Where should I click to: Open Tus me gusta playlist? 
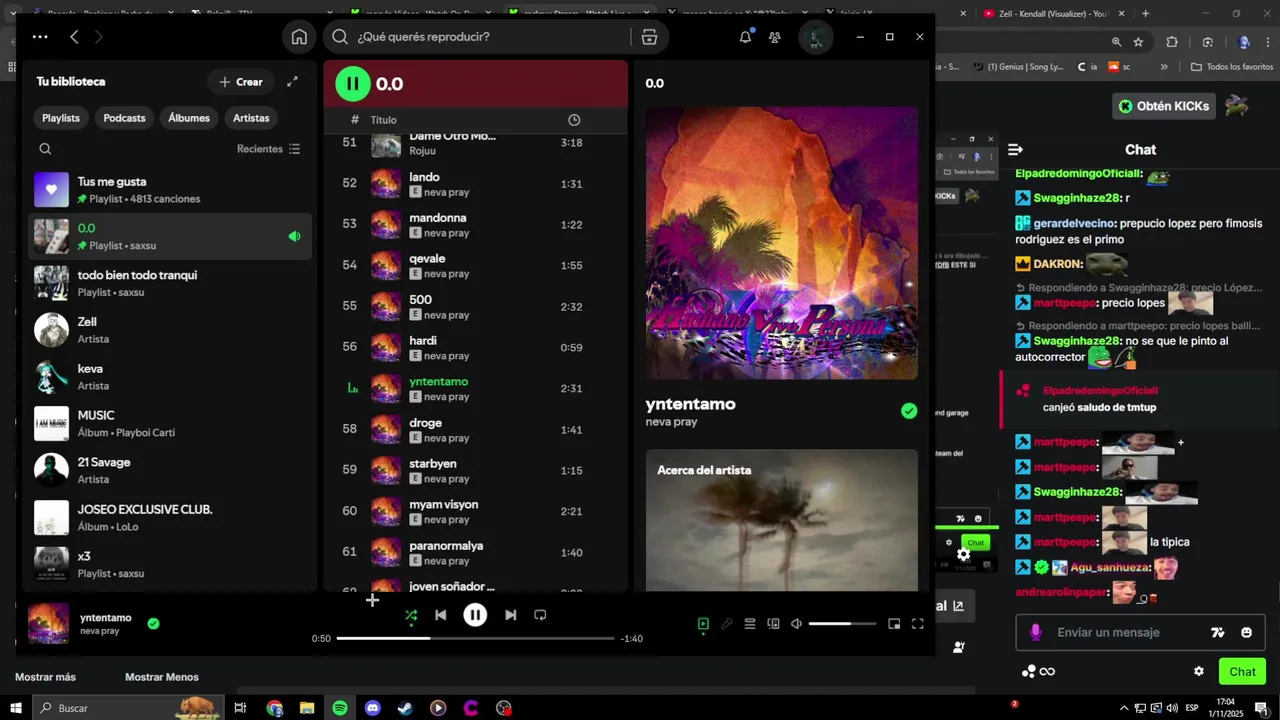tap(170, 190)
